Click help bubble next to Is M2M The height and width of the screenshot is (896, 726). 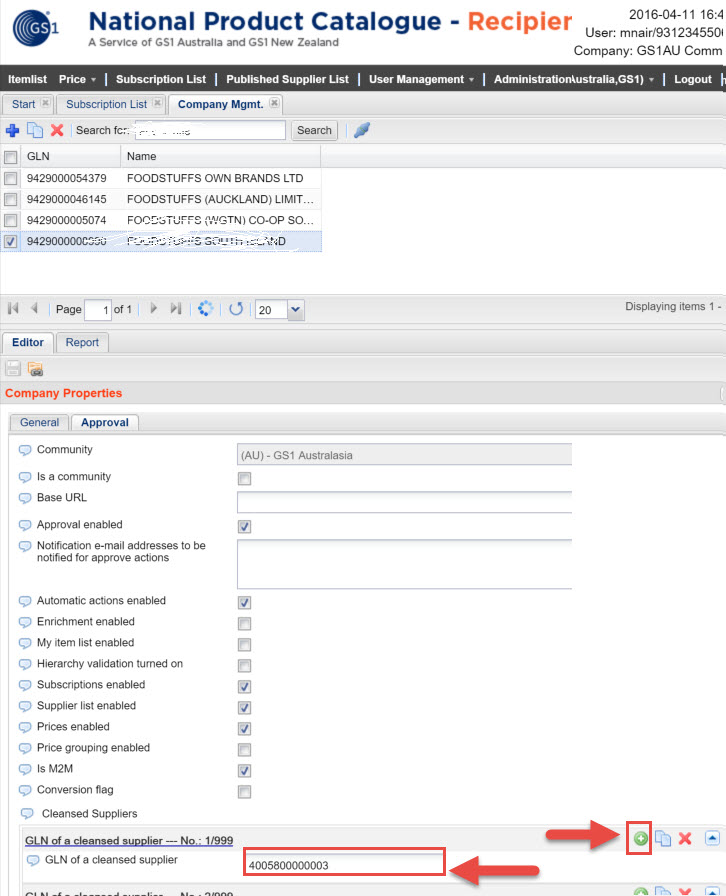25,770
